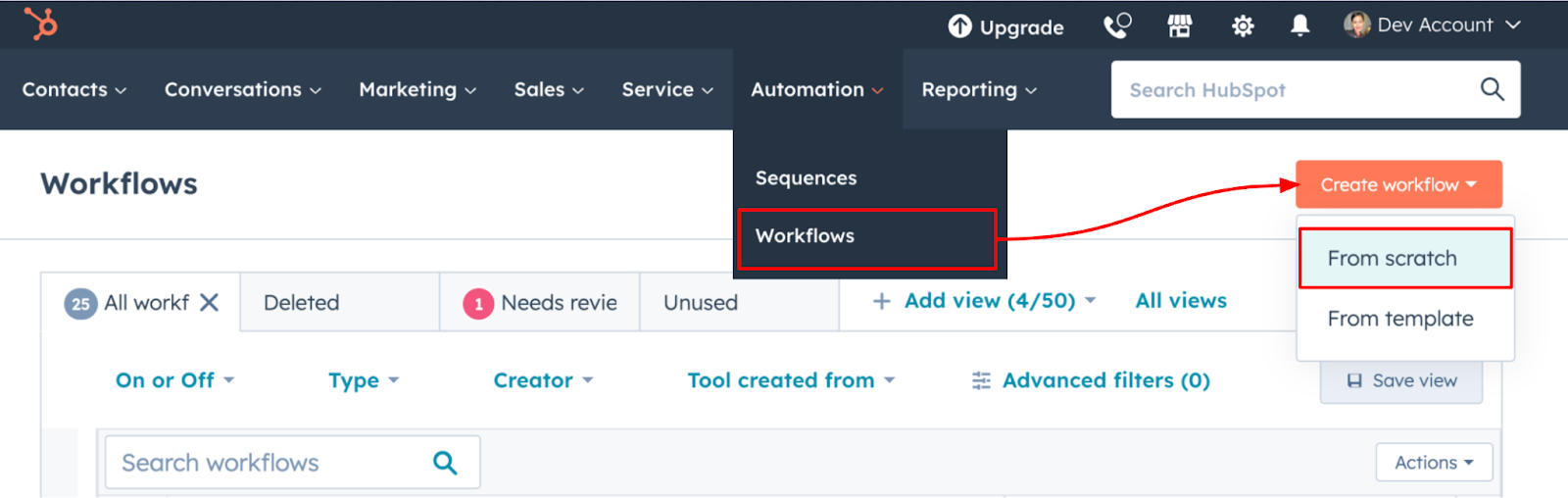This screenshot has height=498, width=1568.
Task: Expand the Dev Account menu
Action: pyautogui.click(x=1433, y=25)
